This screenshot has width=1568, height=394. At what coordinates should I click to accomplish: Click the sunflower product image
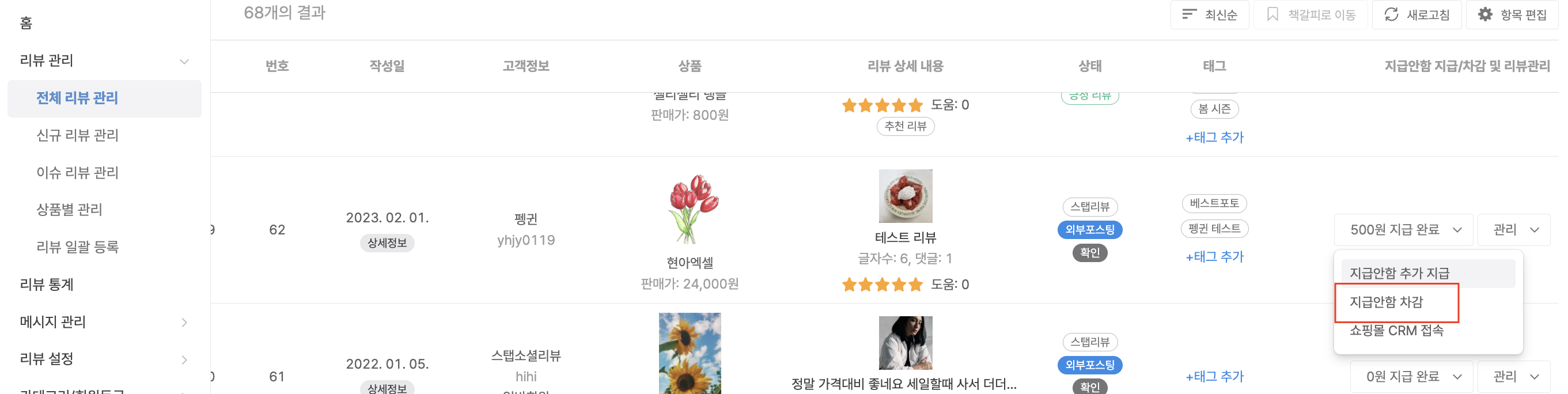pos(690,353)
